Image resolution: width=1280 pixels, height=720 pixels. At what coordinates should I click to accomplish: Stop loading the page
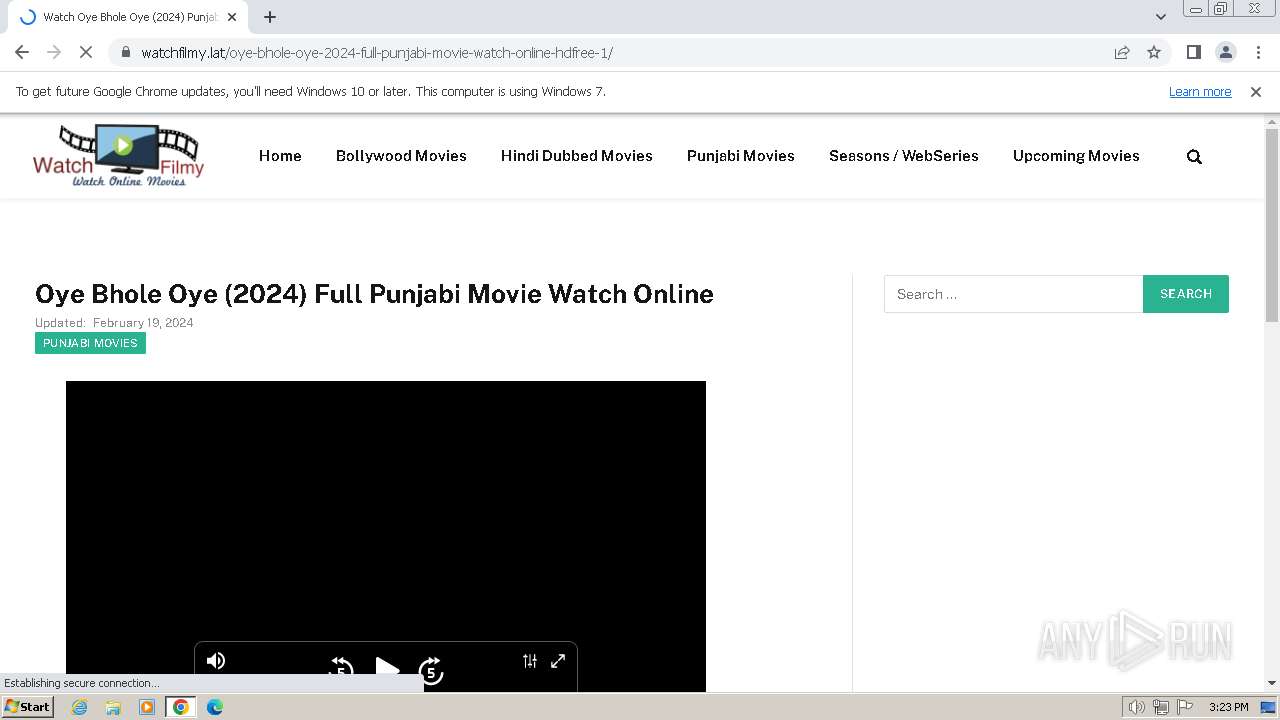click(x=86, y=52)
